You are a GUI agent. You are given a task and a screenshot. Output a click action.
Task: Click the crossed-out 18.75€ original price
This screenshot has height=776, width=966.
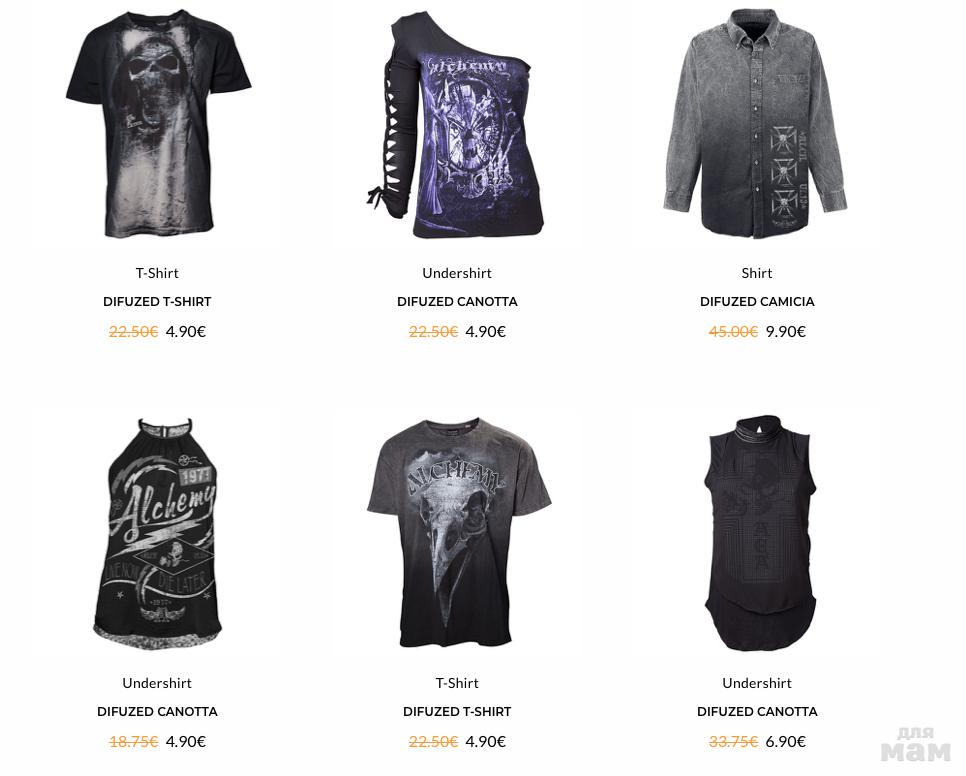point(134,742)
